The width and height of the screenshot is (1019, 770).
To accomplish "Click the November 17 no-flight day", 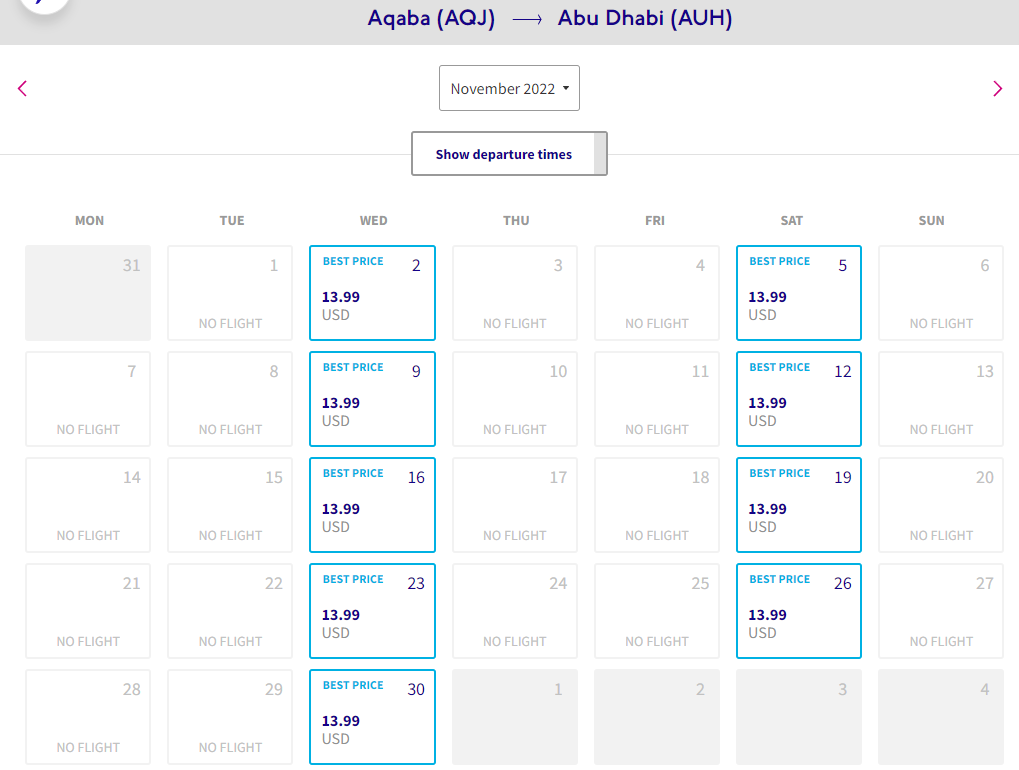I will tap(515, 504).
